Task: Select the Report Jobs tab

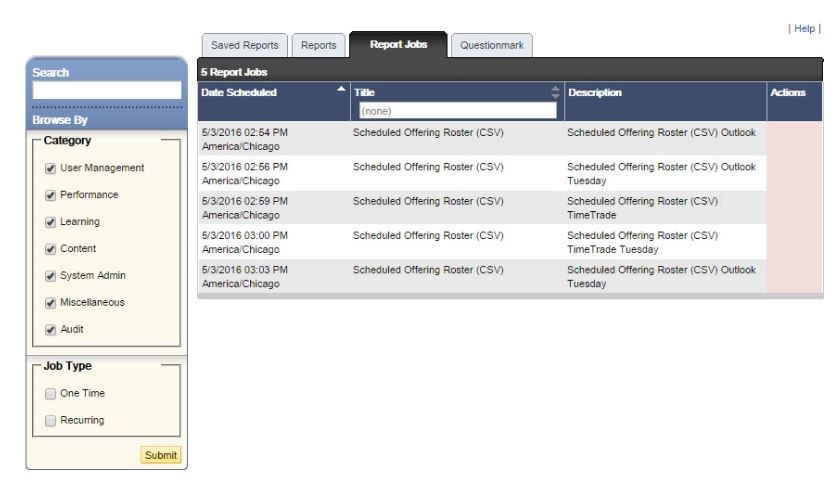Action: [398, 44]
